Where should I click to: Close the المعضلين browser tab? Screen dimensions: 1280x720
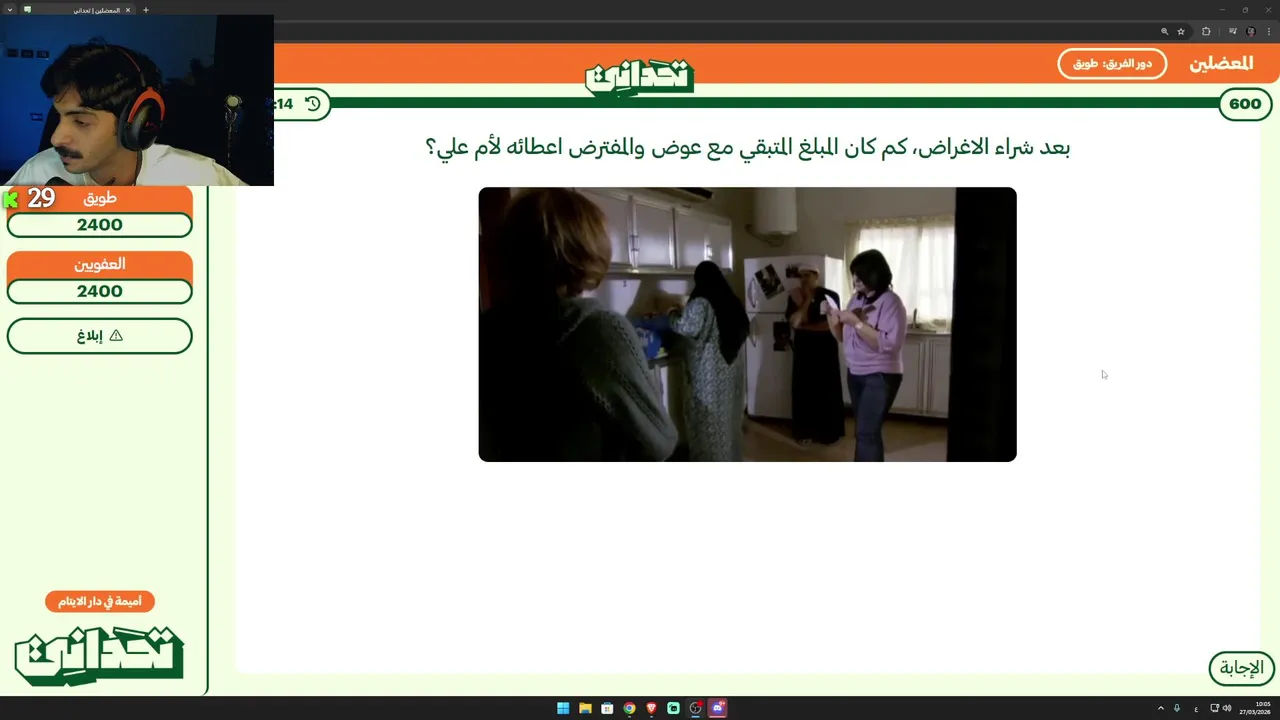(128, 10)
